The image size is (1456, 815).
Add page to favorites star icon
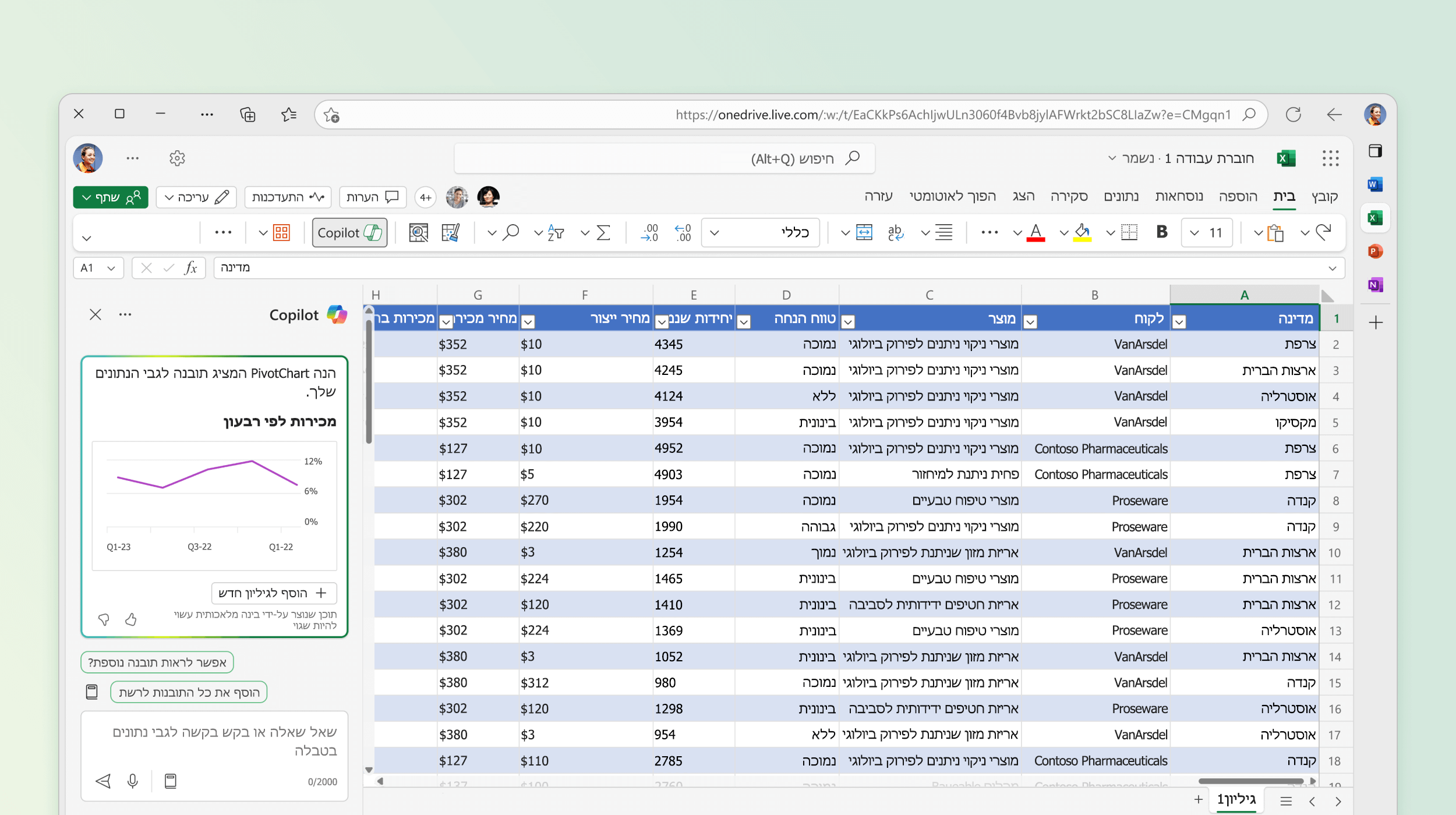(331, 115)
